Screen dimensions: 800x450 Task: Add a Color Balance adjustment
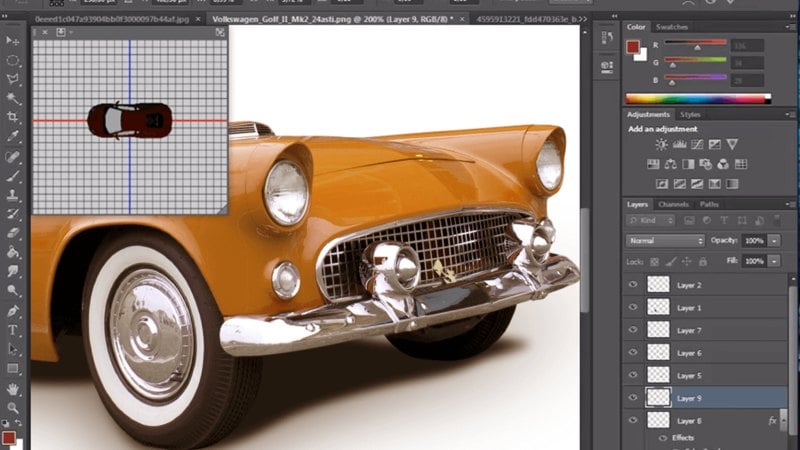(673, 164)
